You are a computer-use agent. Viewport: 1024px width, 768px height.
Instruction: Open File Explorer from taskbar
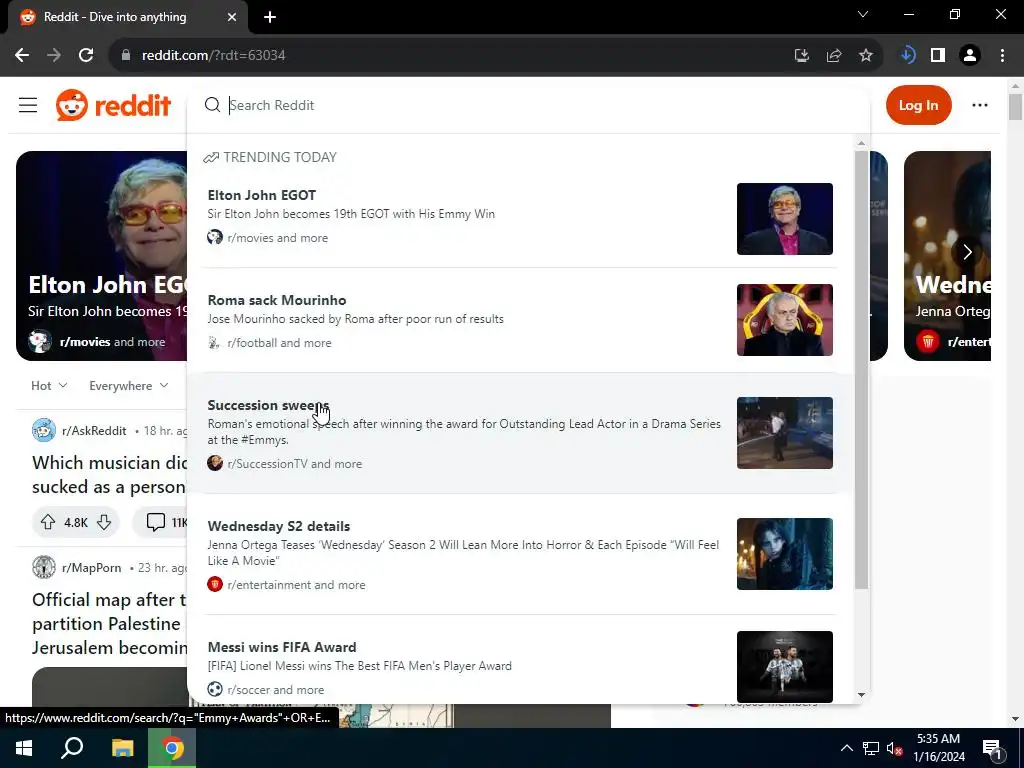(122, 748)
